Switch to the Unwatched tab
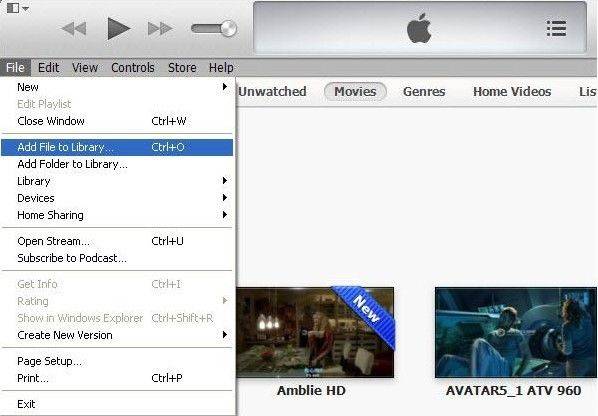Viewport: 598px width, 416px height. pos(272,92)
